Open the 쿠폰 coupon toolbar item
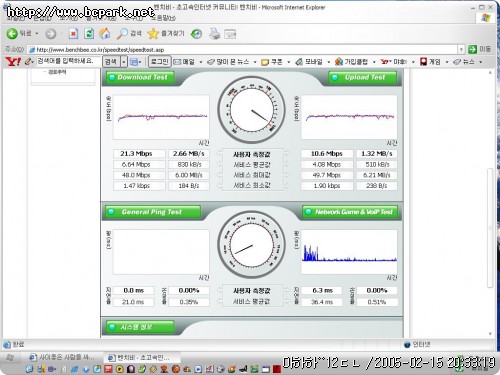500x375 pixels. 272,62
